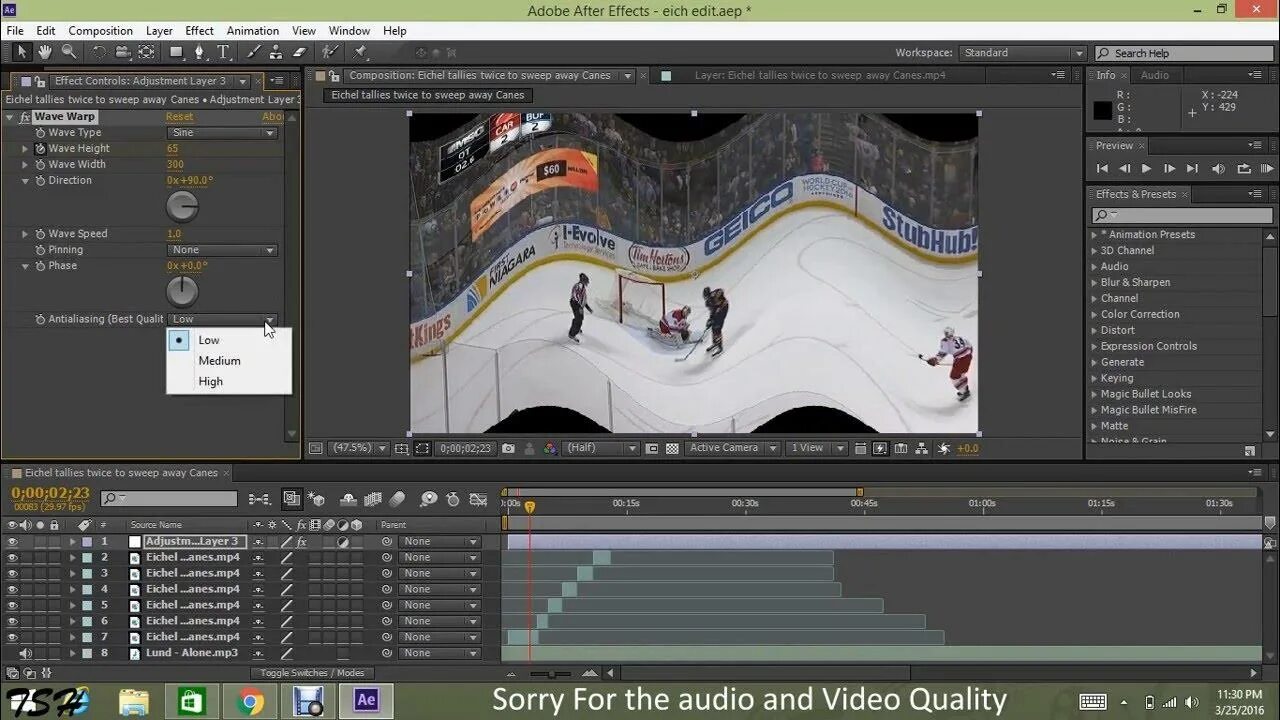Open Parent dropdown for layer 8
Image resolution: width=1280 pixels, height=720 pixels.
pyautogui.click(x=439, y=653)
